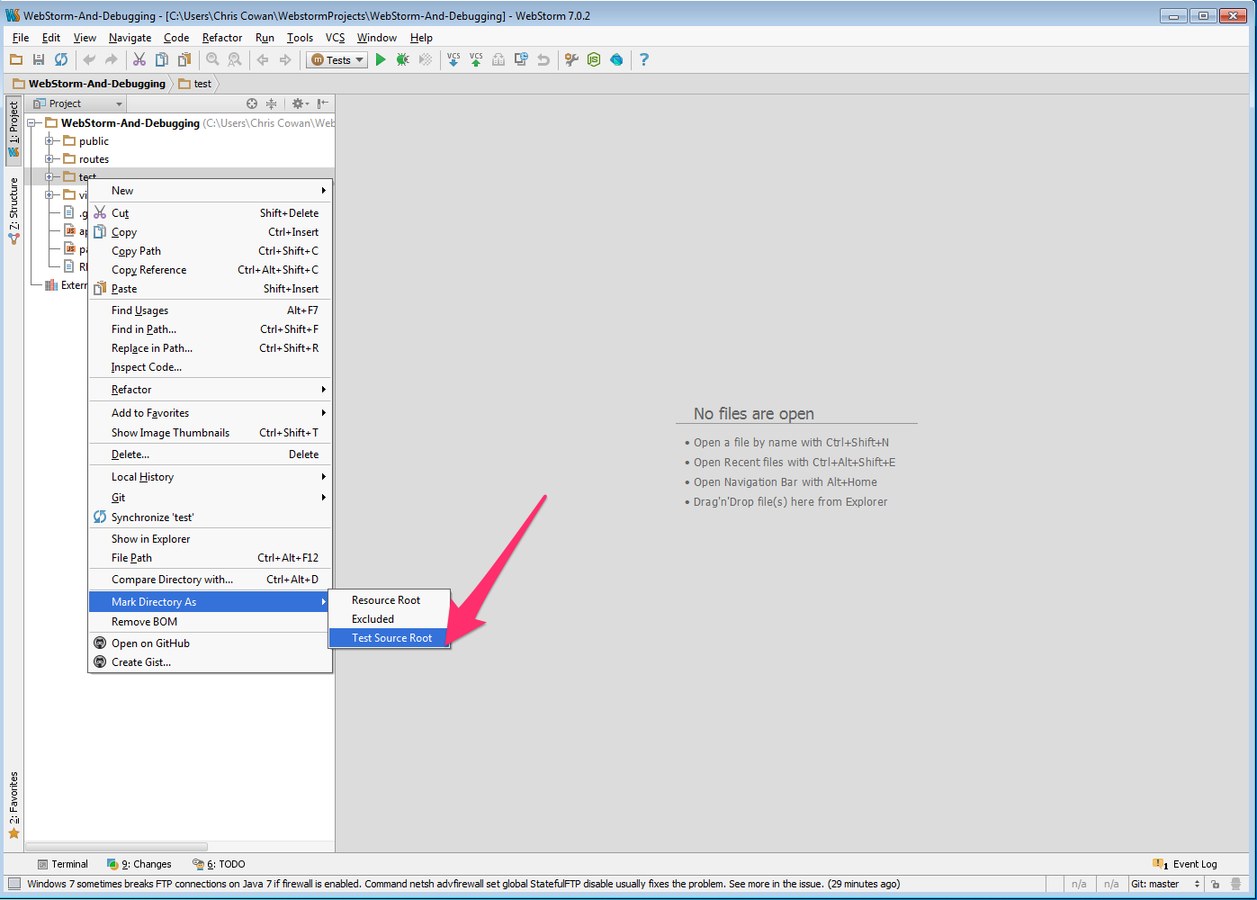
Task: Open the Event Log
Action: pyautogui.click(x=1185, y=864)
